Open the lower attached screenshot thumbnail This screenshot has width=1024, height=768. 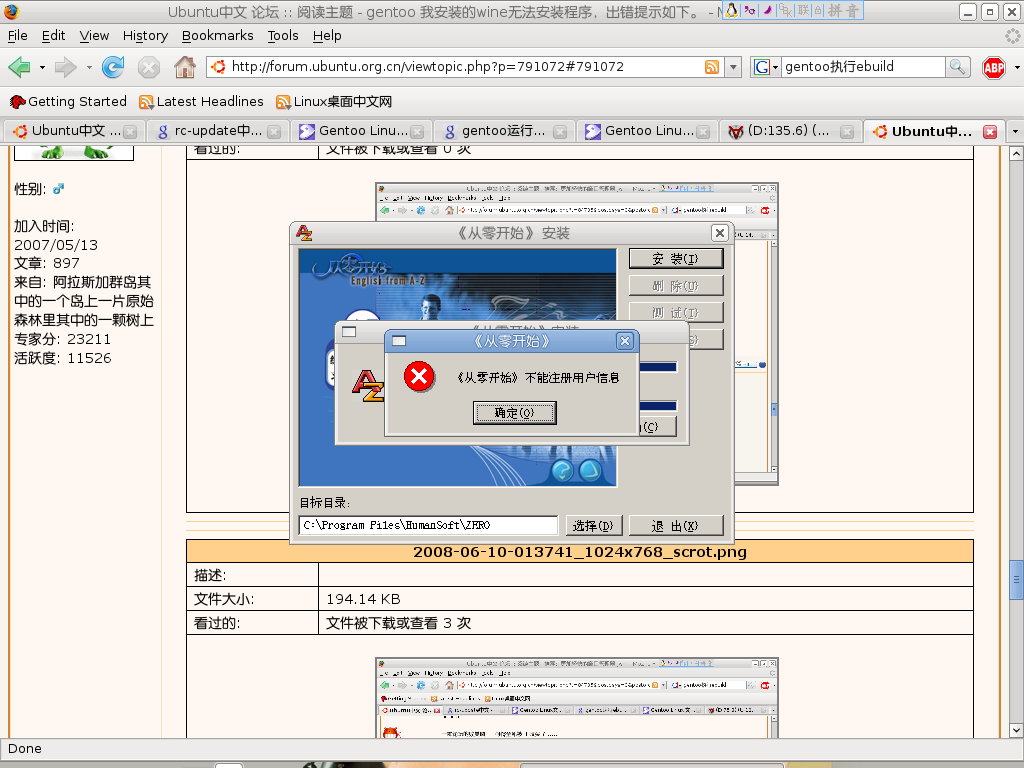point(577,698)
